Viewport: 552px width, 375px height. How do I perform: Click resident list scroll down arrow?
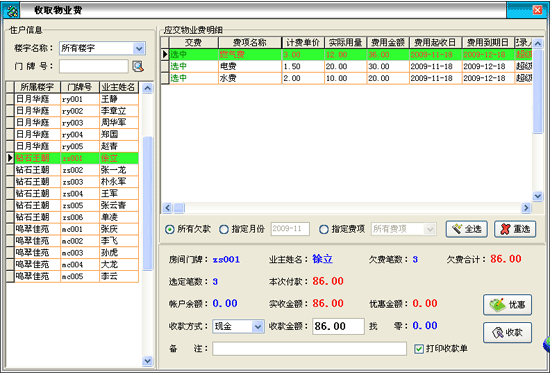tap(148, 361)
